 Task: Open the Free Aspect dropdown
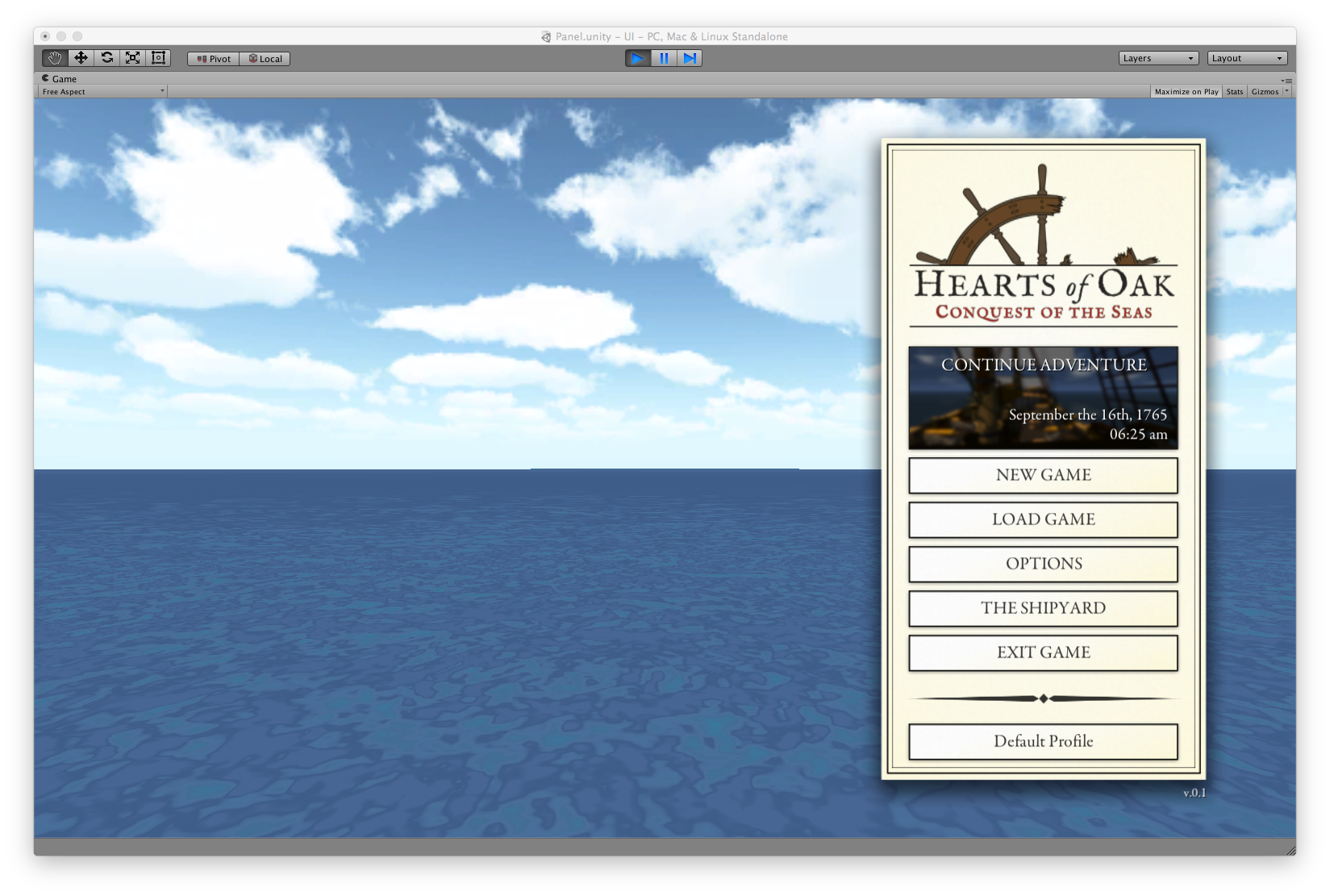click(x=102, y=92)
